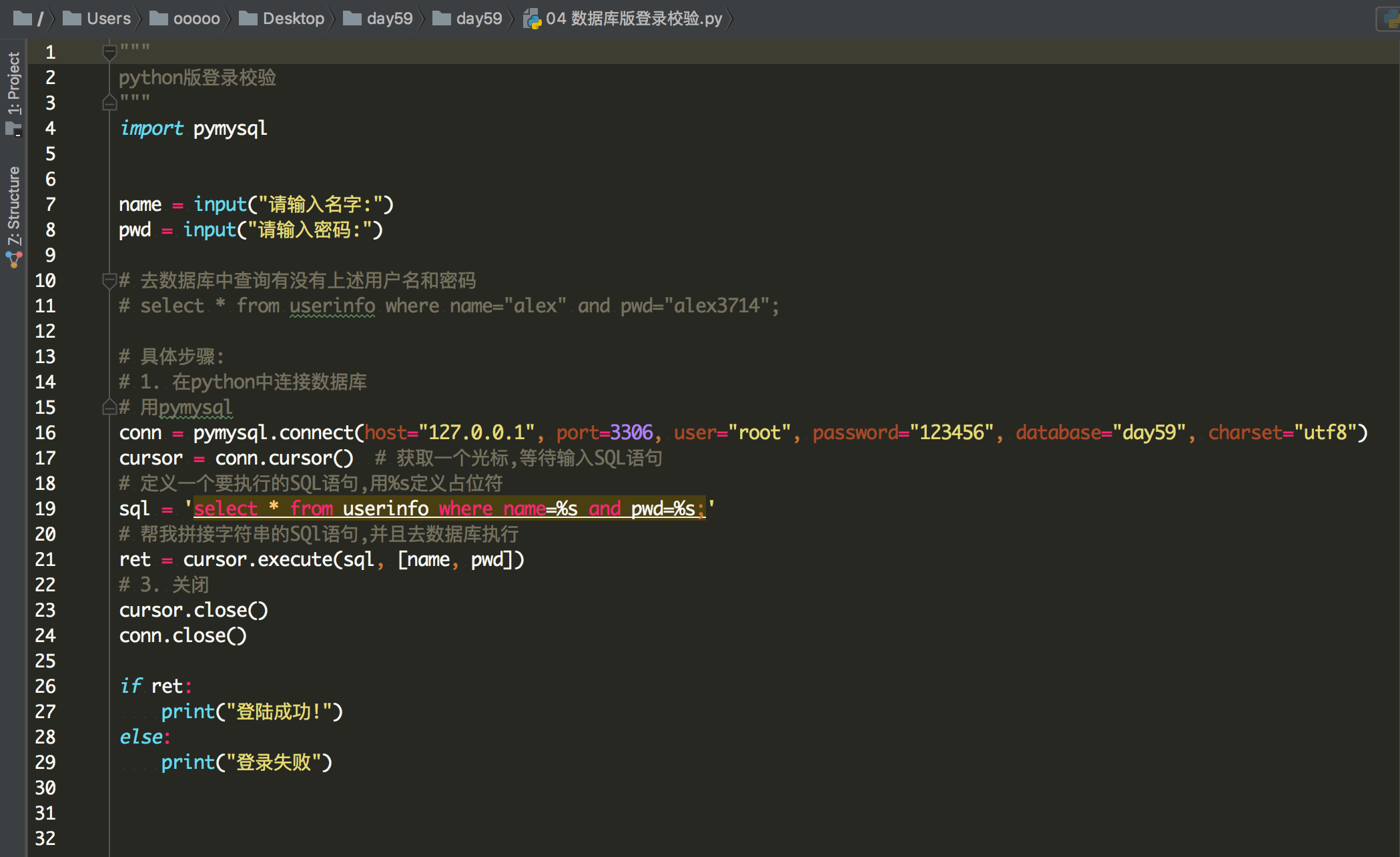Image resolution: width=1400 pixels, height=857 pixels.
Task: Click the root folder icon in breadcrumb
Action: point(23,18)
